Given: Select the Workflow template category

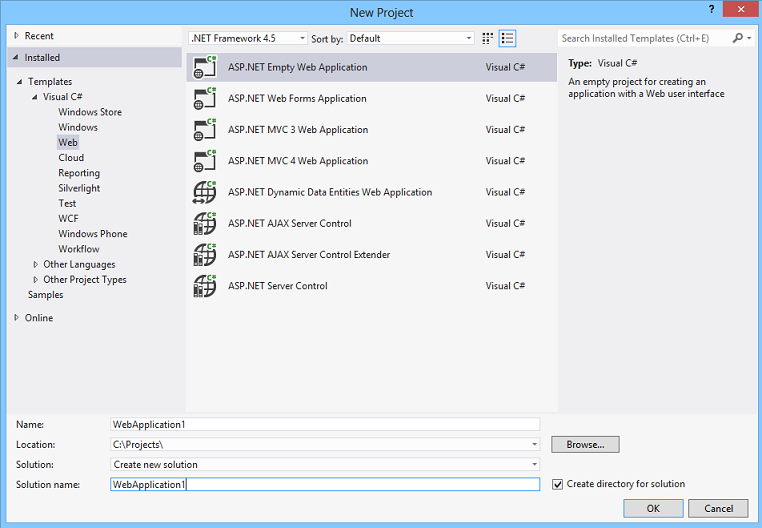Looking at the screenshot, I should (x=79, y=249).
